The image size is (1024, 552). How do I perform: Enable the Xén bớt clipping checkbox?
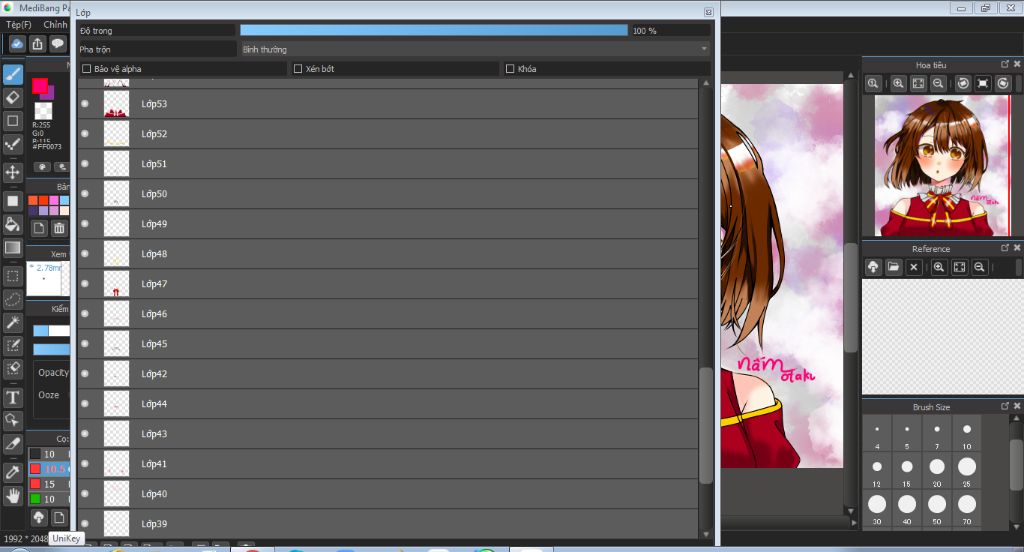point(298,69)
